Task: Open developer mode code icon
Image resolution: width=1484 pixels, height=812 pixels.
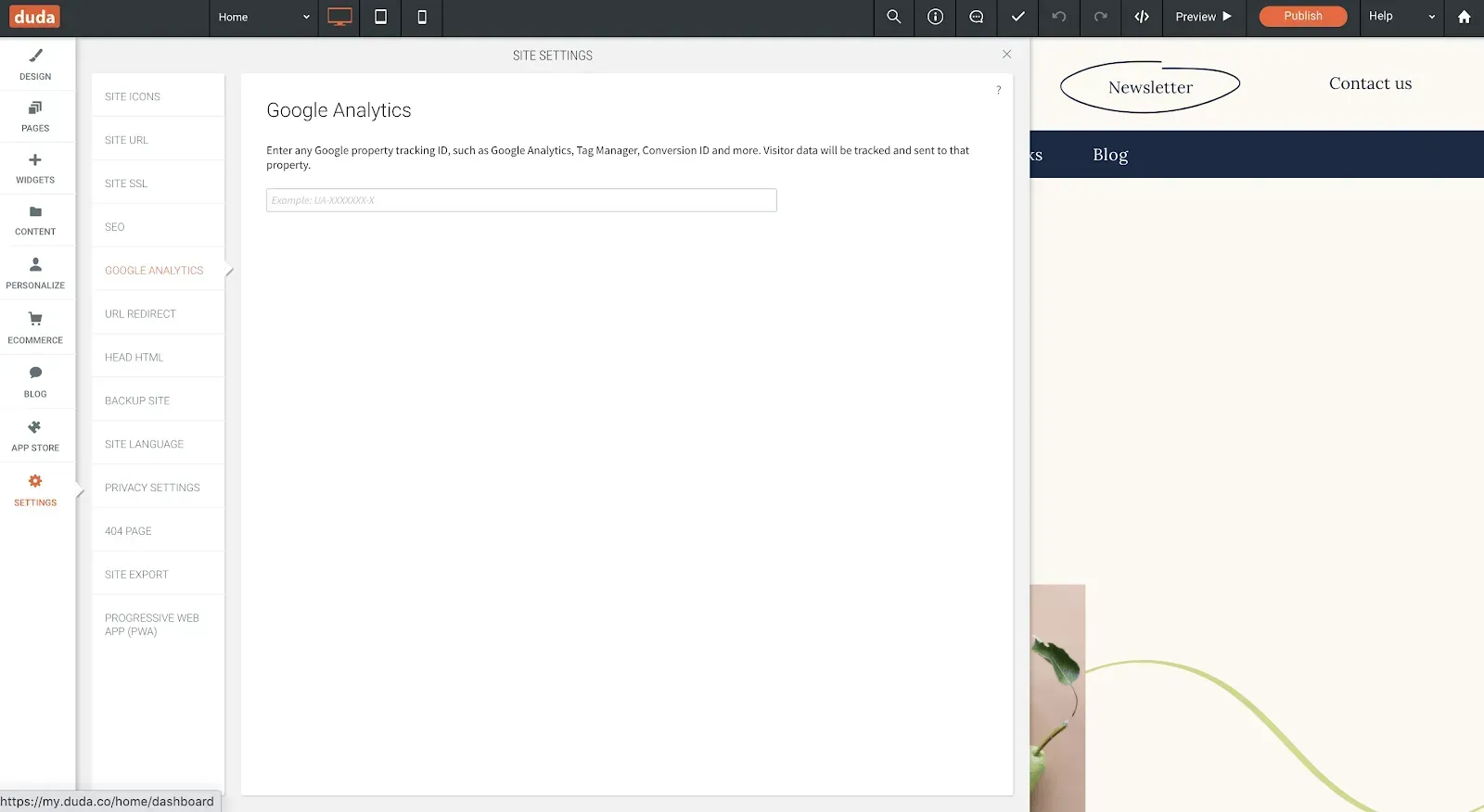Action: point(1142,17)
